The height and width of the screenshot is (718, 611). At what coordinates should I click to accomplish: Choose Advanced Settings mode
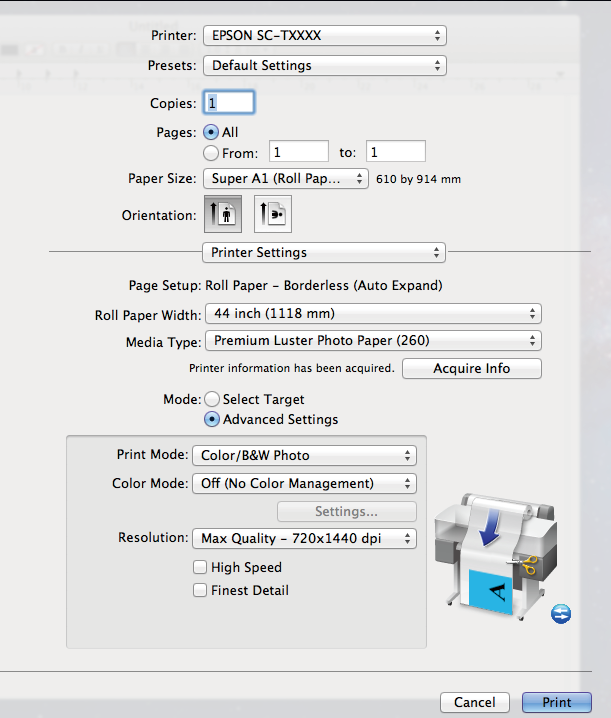point(212,419)
